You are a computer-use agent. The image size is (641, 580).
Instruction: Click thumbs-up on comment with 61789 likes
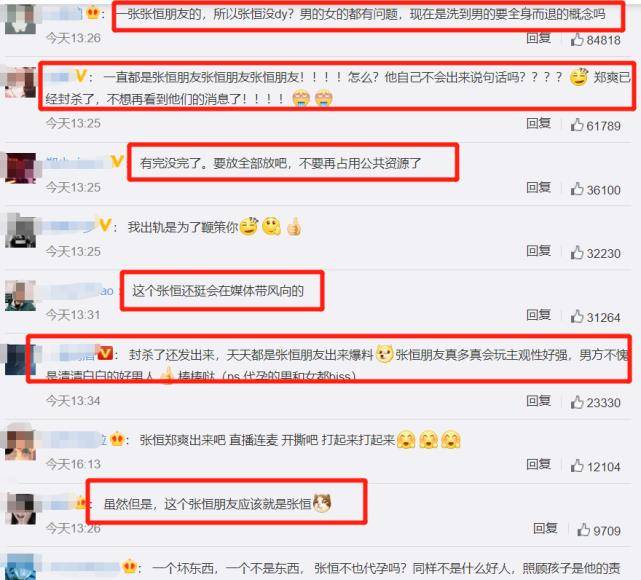[577, 125]
